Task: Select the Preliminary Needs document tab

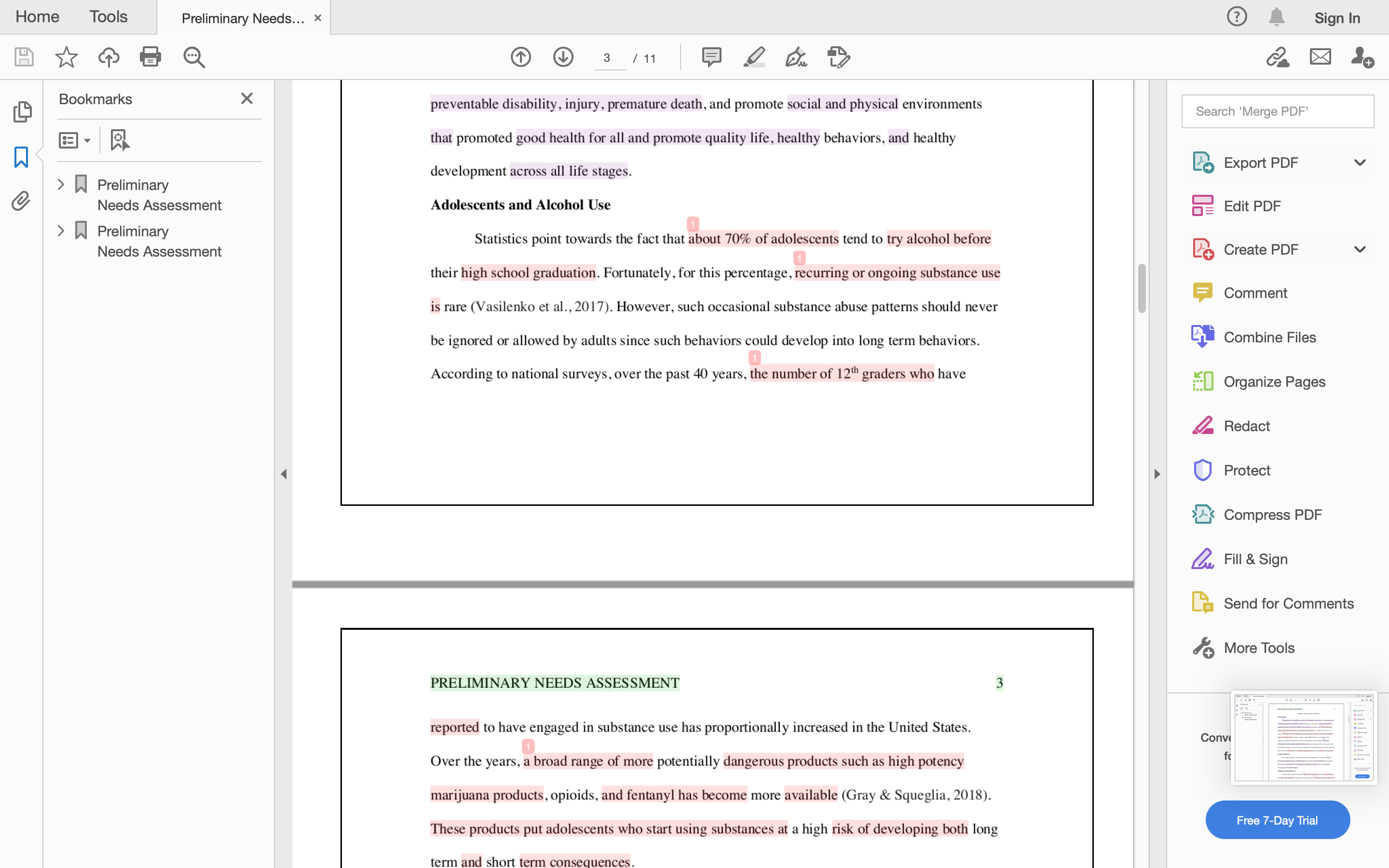Action: click(243, 18)
